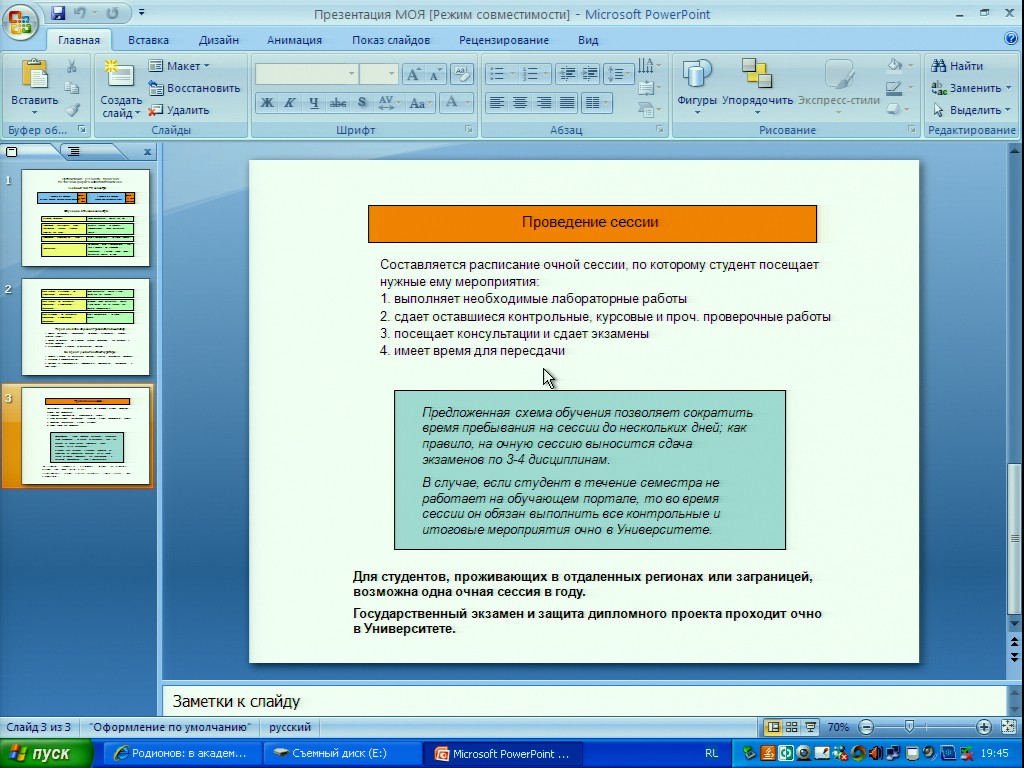Open the Упорядочить arrange options
This screenshot has width=1024, height=768.
[x=758, y=87]
